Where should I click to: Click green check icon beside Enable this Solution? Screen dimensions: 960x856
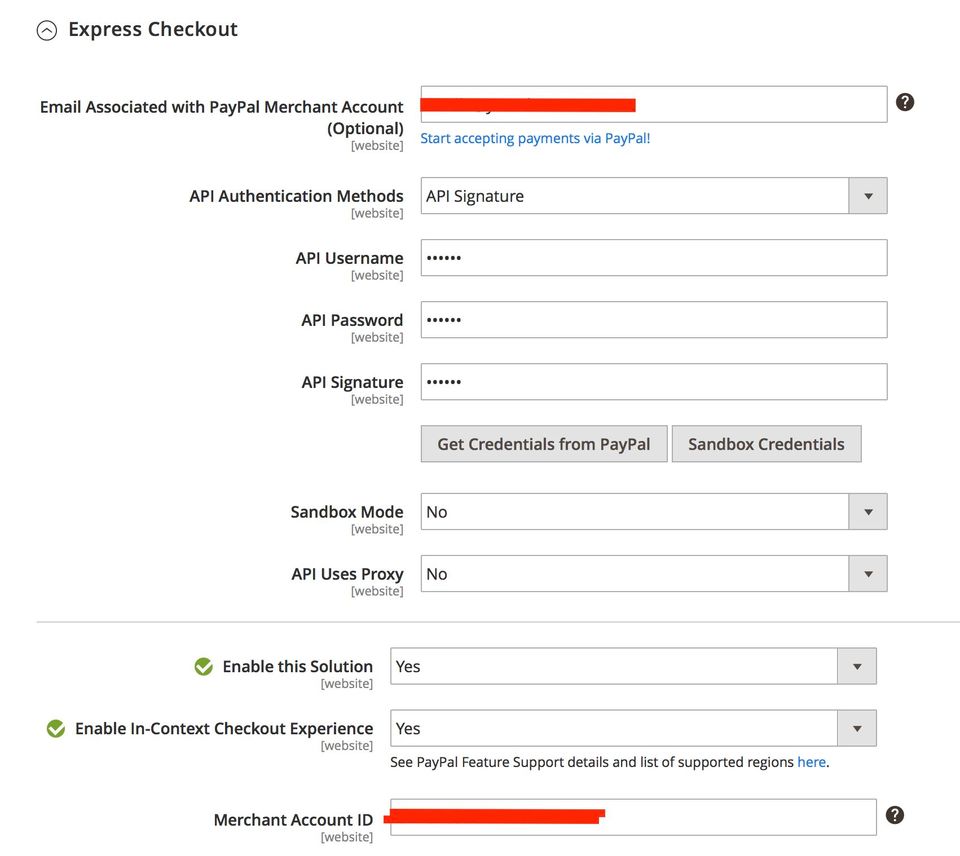pos(203,667)
